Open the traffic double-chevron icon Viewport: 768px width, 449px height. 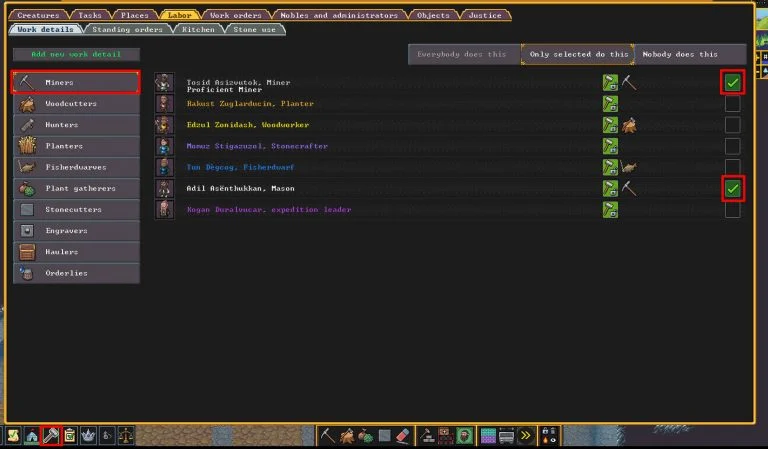pos(526,435)
